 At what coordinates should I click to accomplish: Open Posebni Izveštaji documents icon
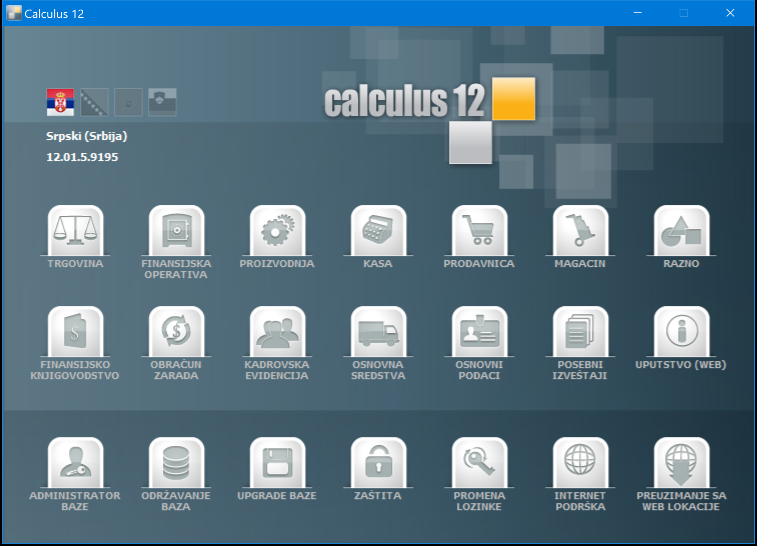point(580,332)
